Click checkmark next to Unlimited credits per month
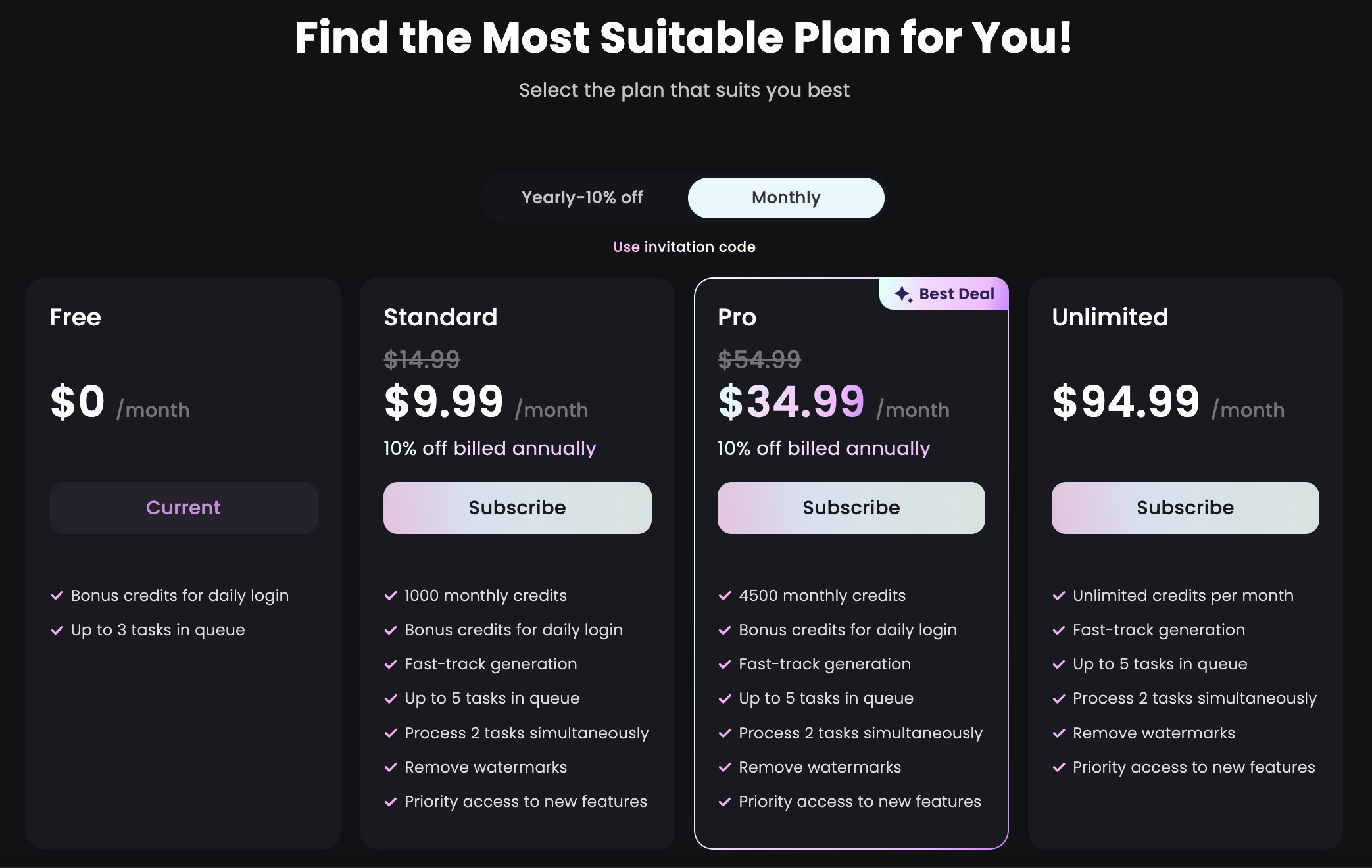This screenshot has height=868, width=1372. tap(1059, 596)
